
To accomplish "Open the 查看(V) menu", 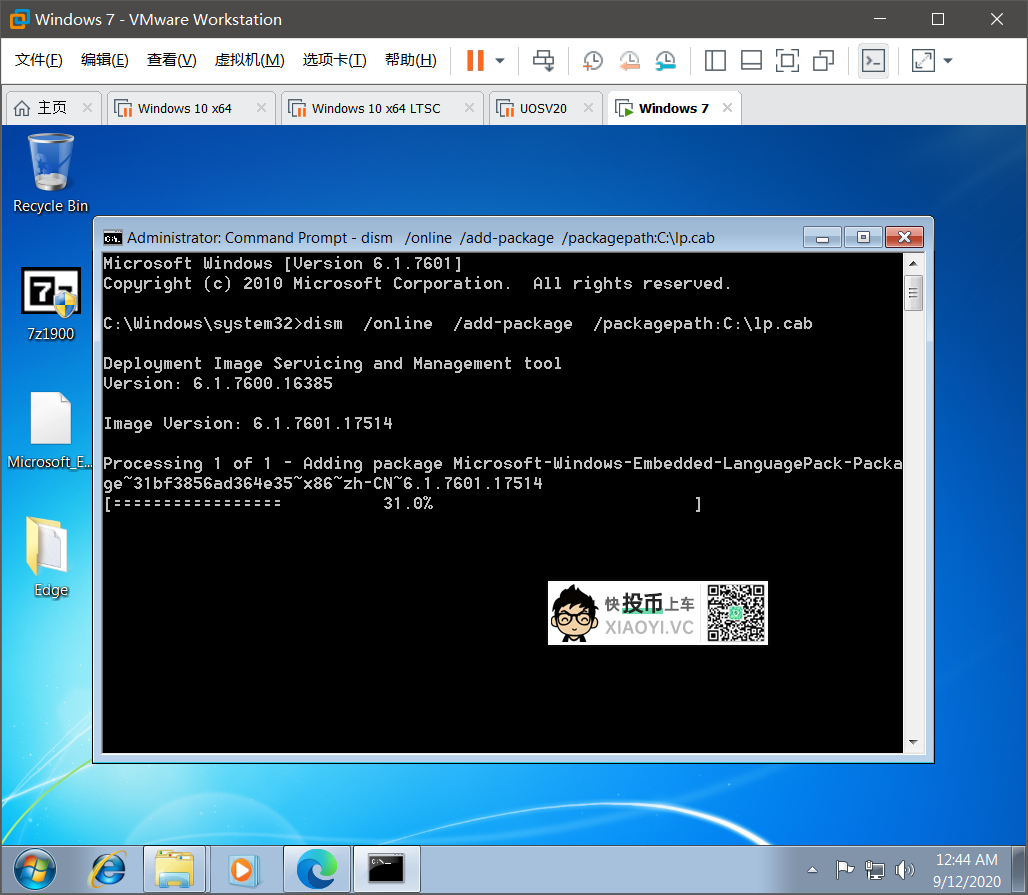I will [171, 60].
